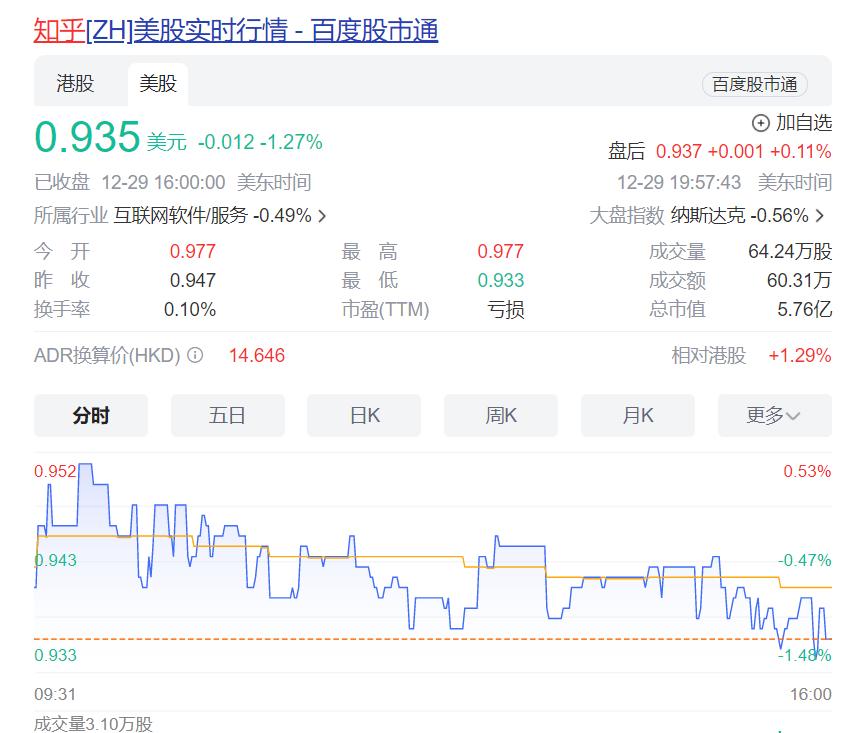
Task: Select the 分时 chart tab
Action: click(91, 415)
